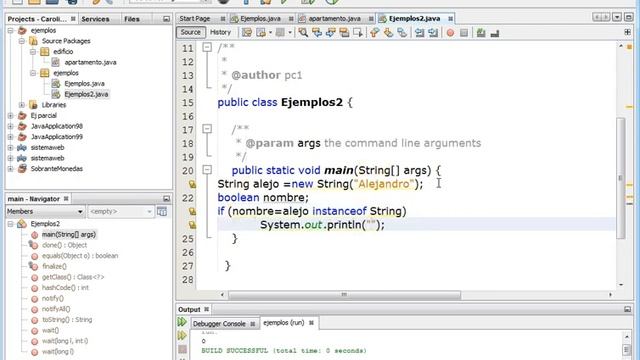Viewport: 640px width, 360px height.
Task: Click the Find Selection magnifier icon
Action: pyautogui.click(x=303, y=33)
